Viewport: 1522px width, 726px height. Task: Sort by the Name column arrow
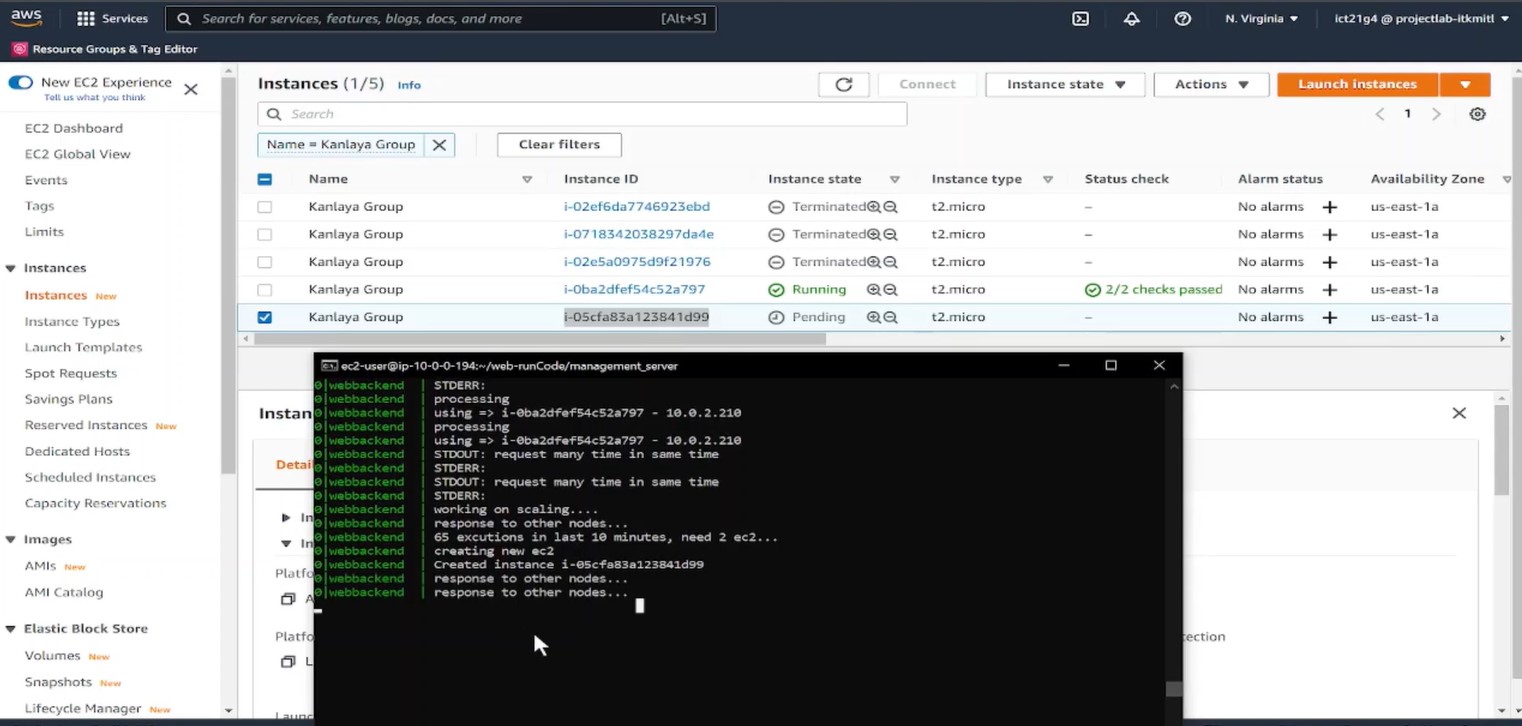(x=527, y=179)
